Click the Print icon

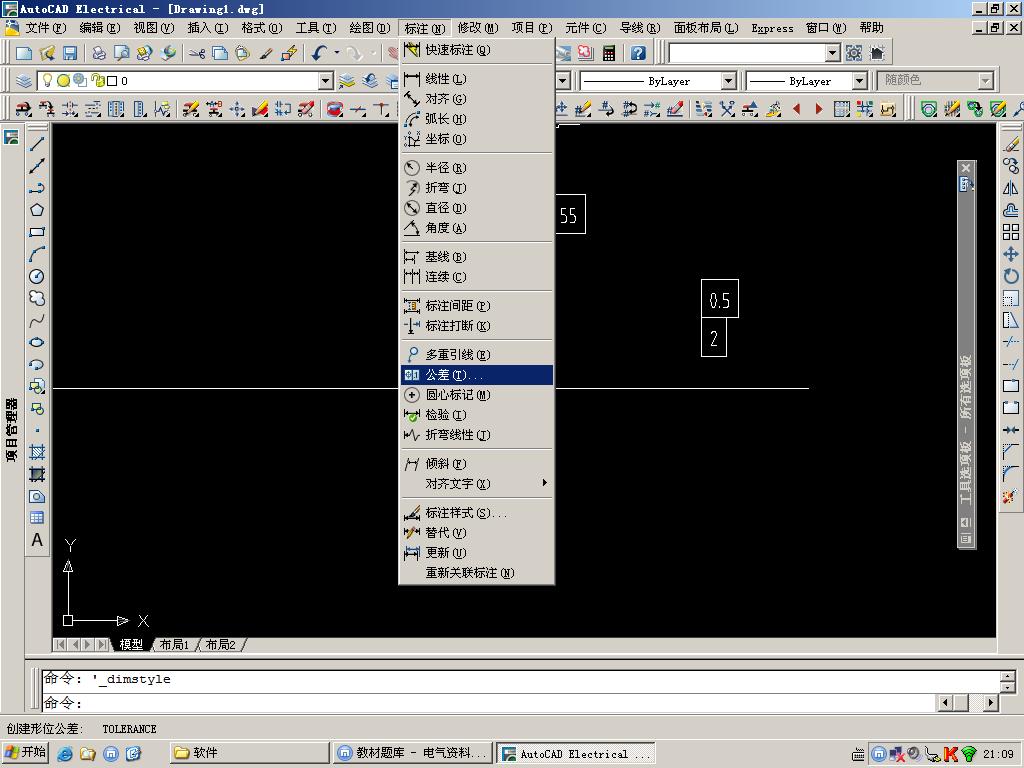[x=99, y=53]
